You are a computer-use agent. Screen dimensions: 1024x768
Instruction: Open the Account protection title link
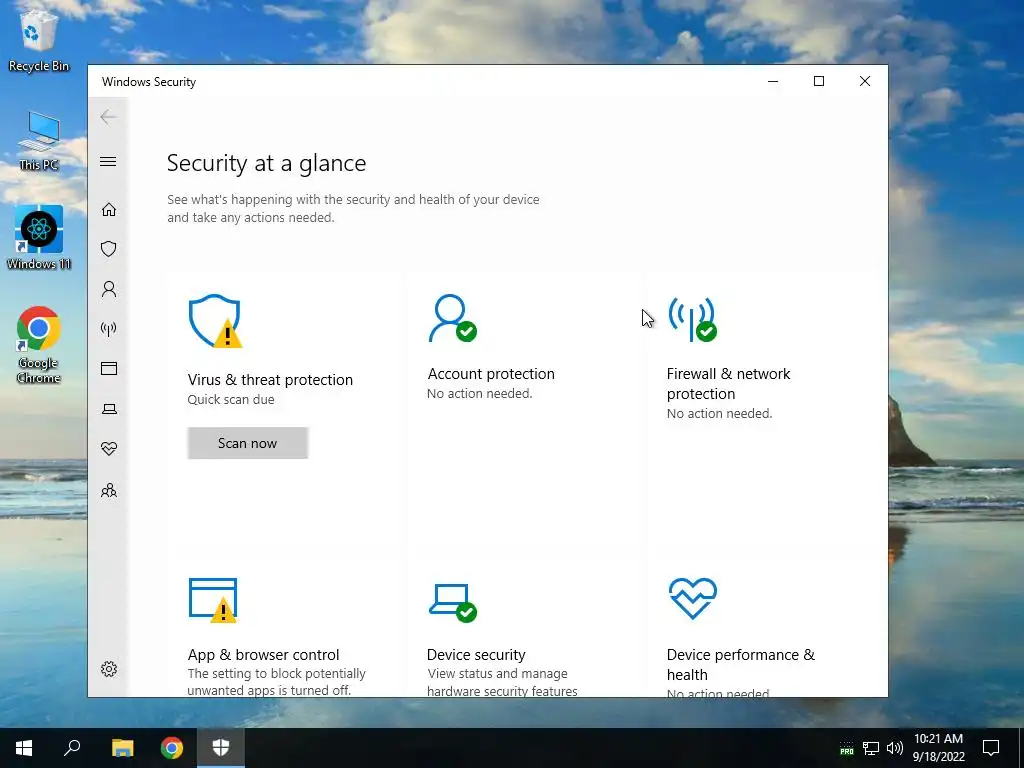(x=491, y=374)
